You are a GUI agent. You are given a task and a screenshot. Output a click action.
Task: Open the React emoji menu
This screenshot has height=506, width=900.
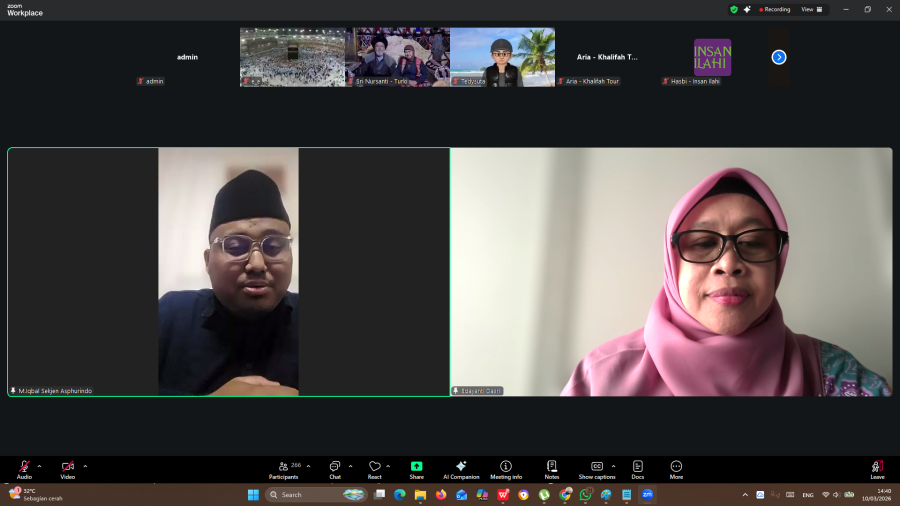(x=374, y=467)
